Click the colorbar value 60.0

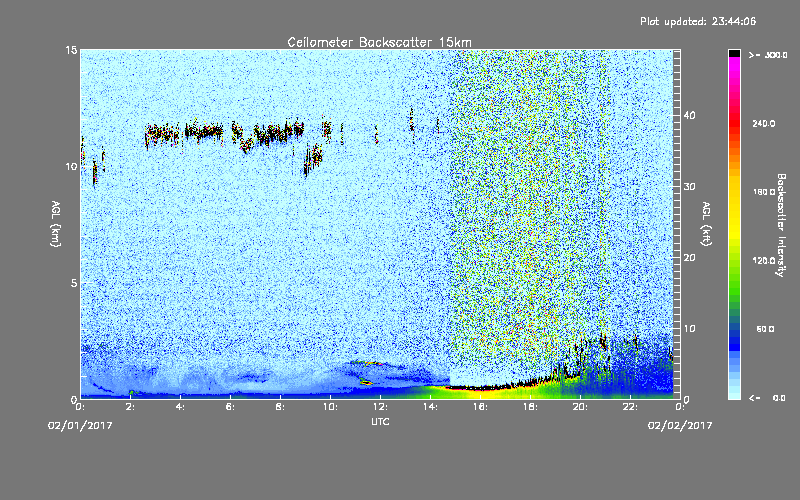tap(765, 329)
